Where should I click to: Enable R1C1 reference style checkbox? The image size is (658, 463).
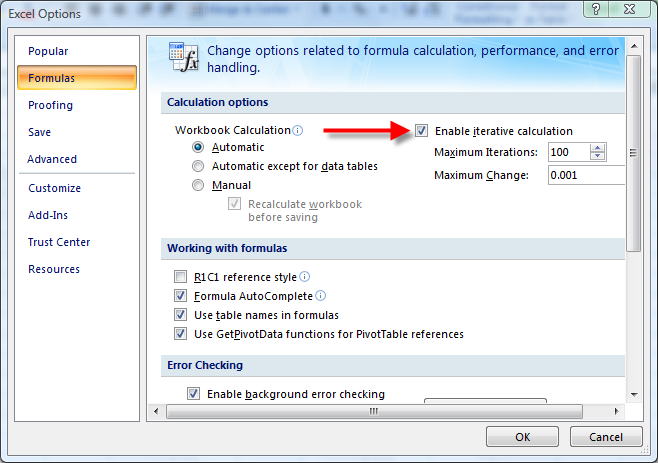[180, 277]
